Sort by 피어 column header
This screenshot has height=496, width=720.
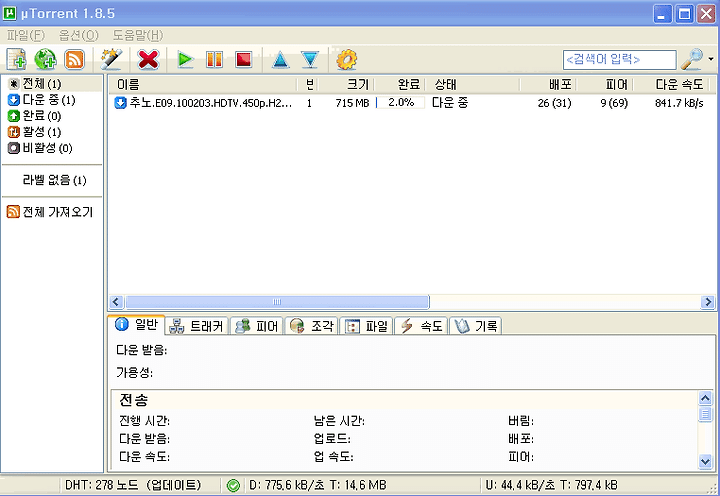coord(605,85)
